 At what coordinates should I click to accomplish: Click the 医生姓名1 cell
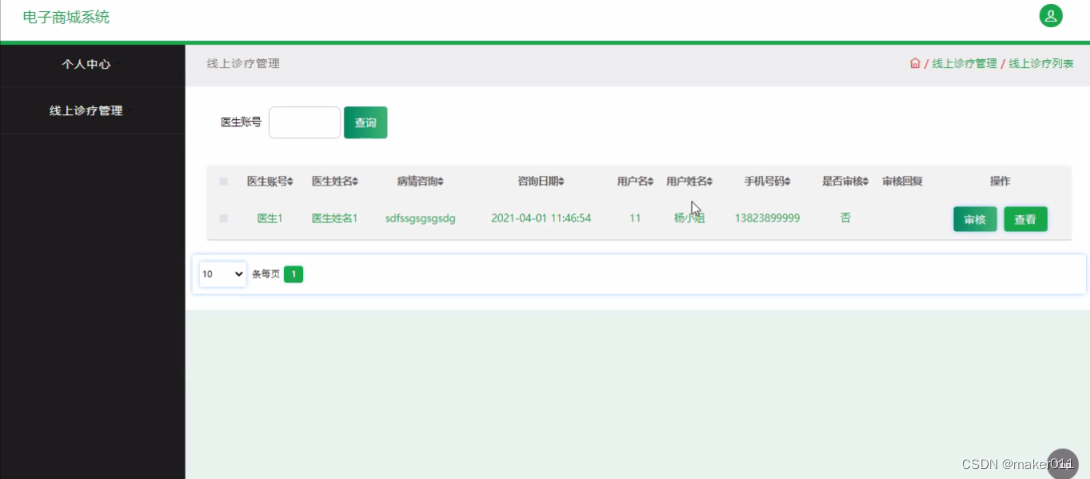pyautogui.click(x=334, y=218)
